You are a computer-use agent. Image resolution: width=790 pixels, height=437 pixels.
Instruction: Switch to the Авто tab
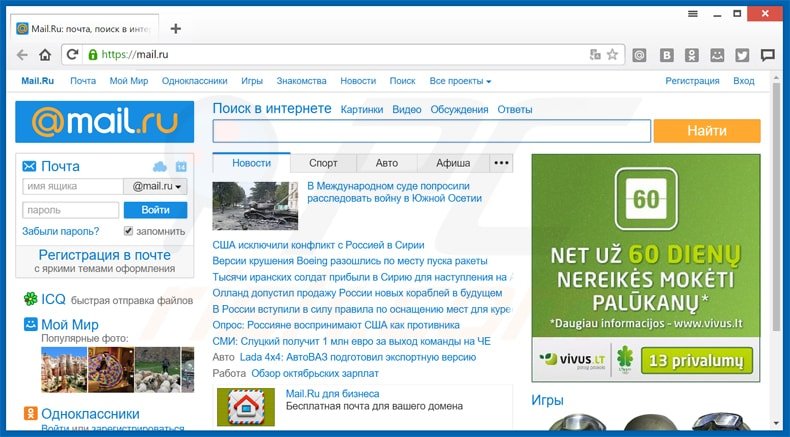click(387, 163)
